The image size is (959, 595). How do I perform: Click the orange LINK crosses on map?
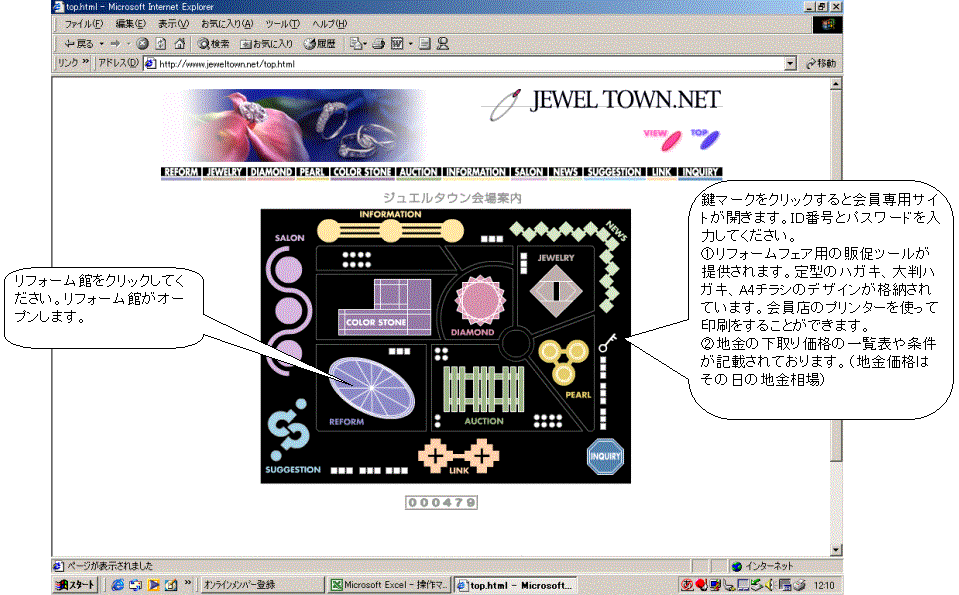click(459, 456)
